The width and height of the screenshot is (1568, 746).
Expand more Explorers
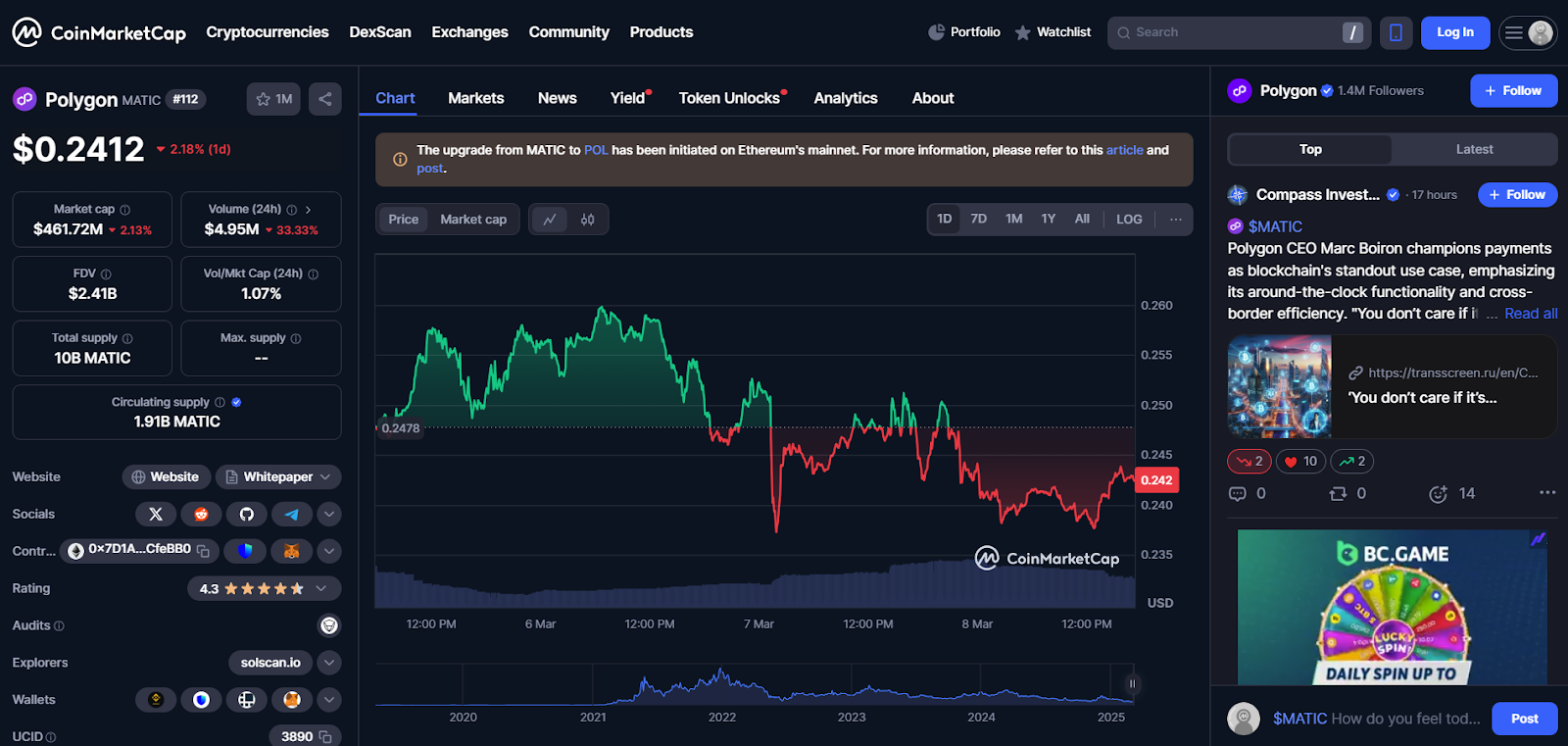point(329,663)
